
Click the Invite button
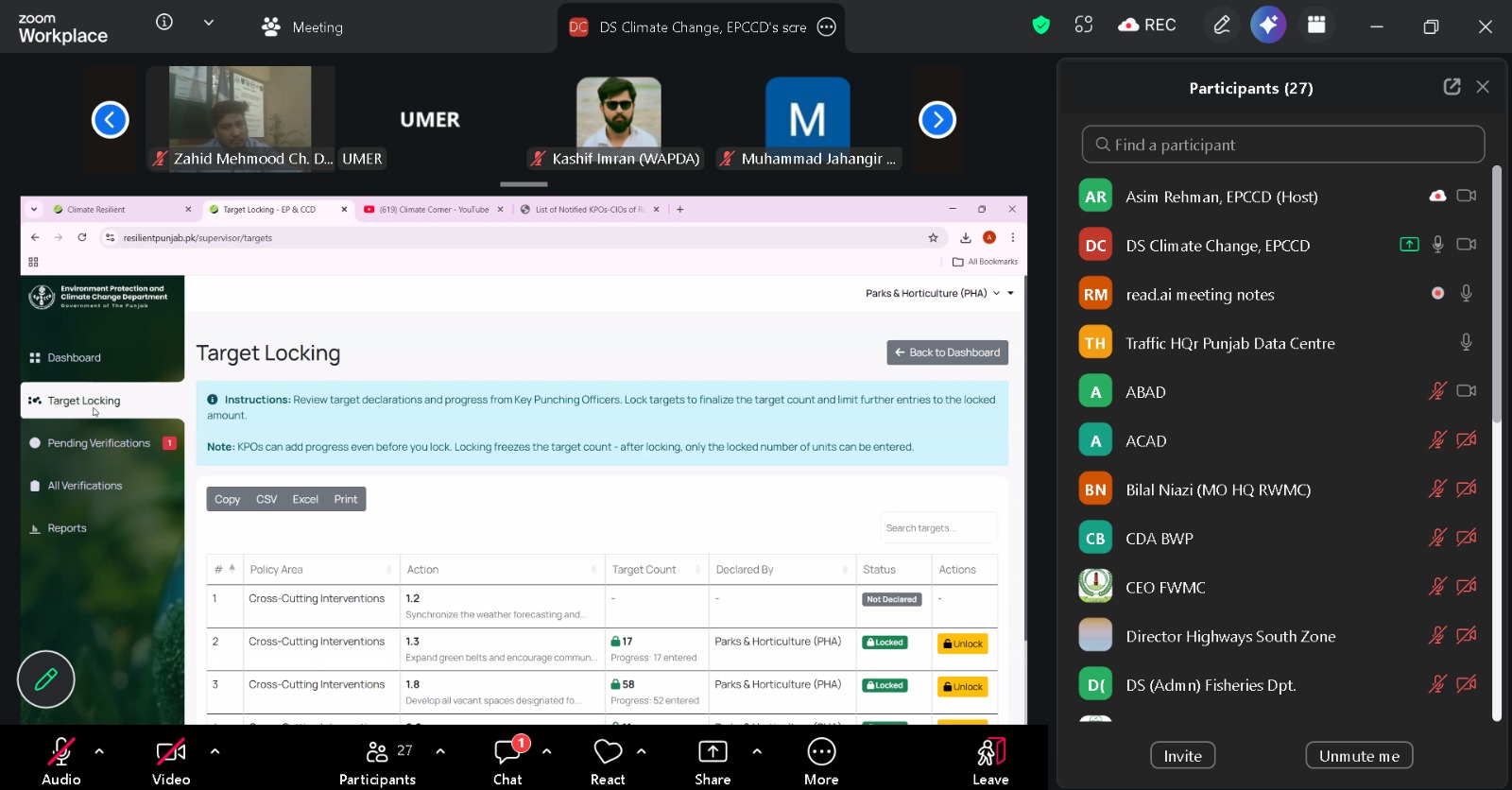[x=1182, y=756]
